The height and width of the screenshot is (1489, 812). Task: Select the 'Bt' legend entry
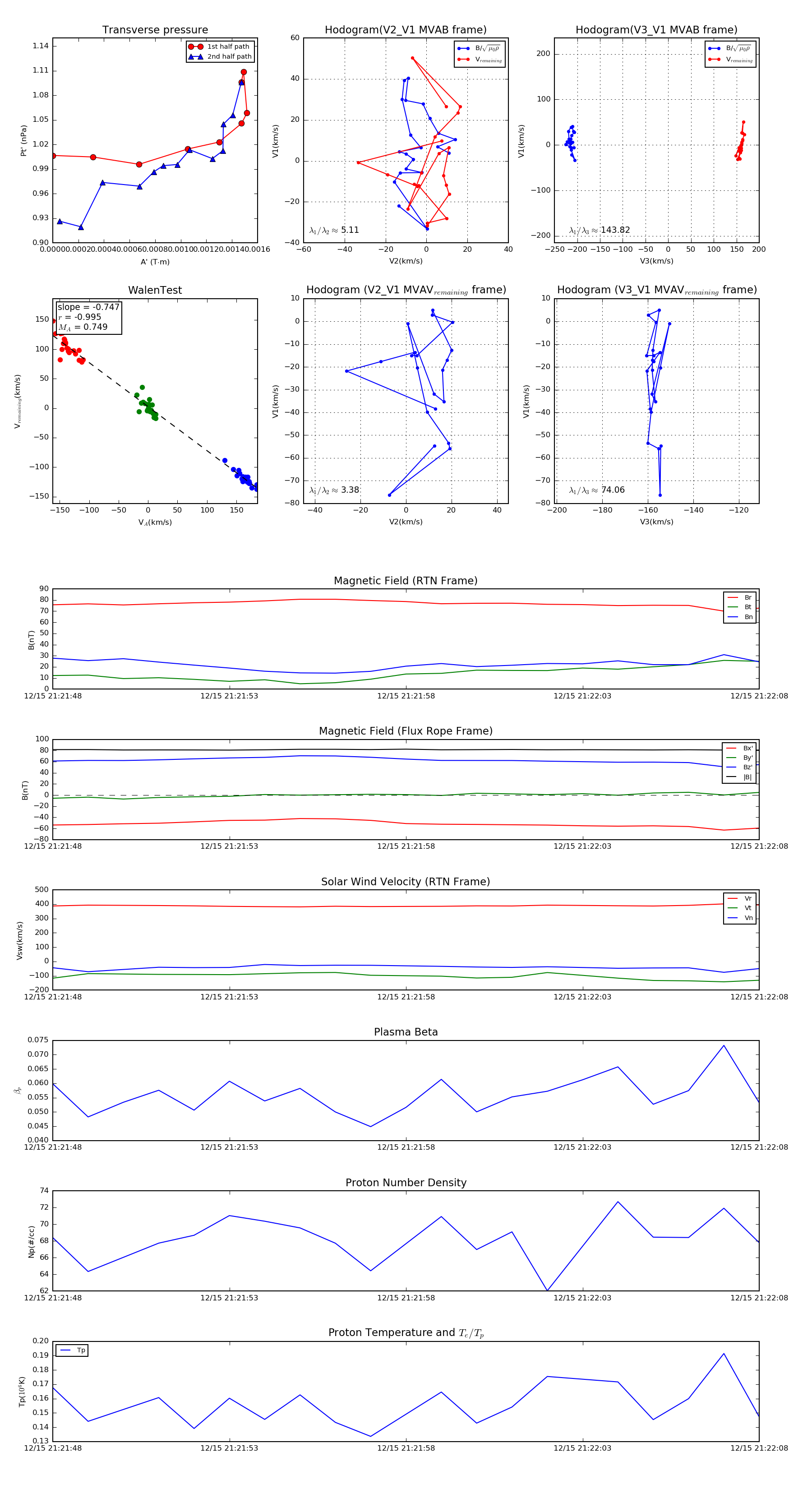(740, 607)
